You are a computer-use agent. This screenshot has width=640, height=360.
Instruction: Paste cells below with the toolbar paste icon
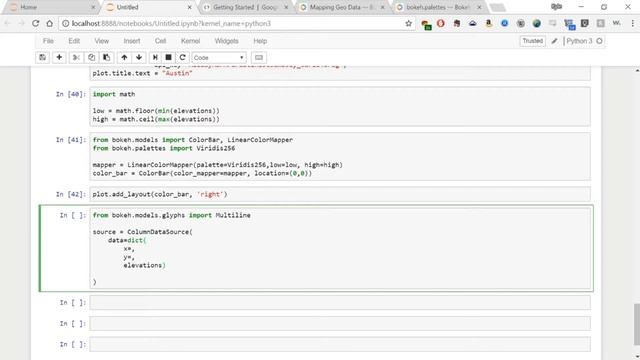click(107, 58)
